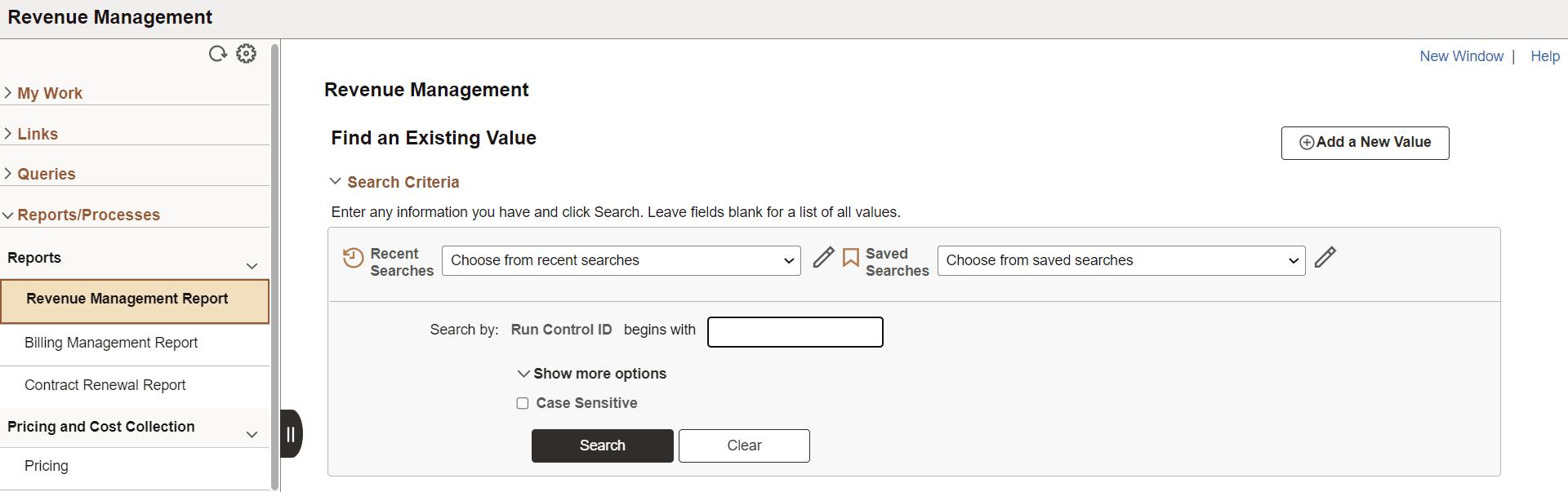Click the Search button
Viewport: 1568px width, 492px height.
pos(602,445)
